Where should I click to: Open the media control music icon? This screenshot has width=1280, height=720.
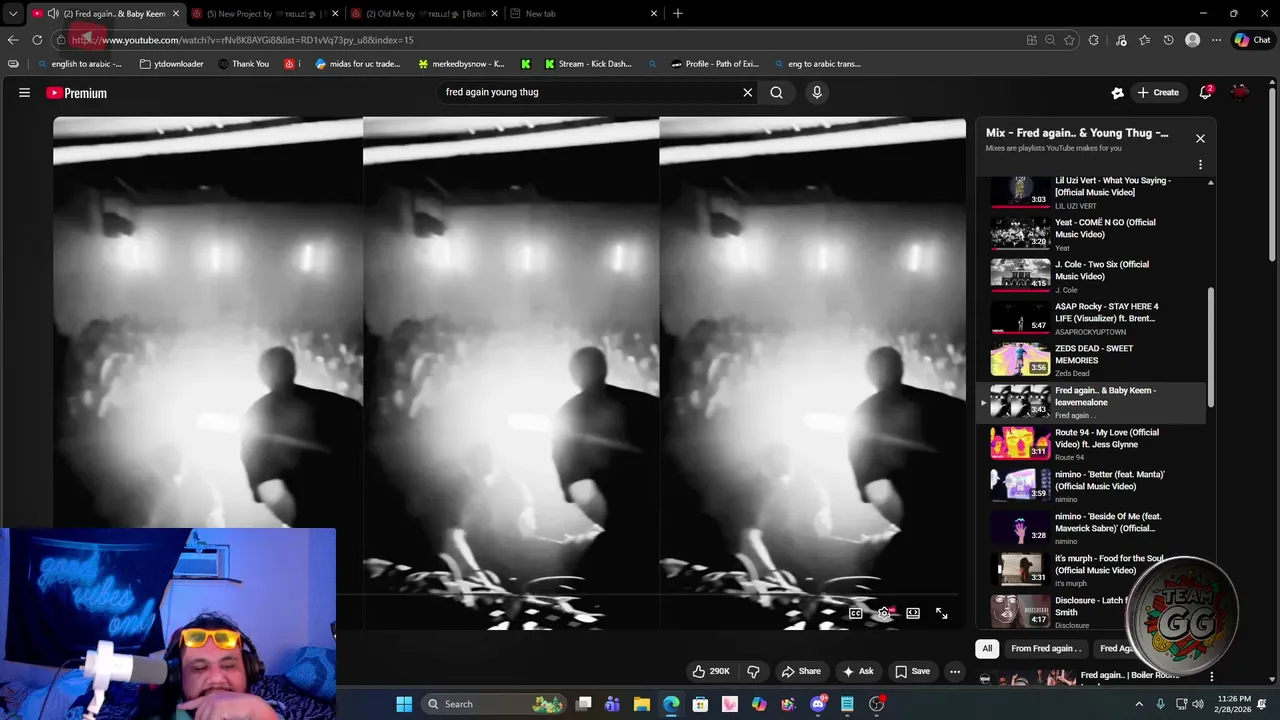pos(1120,40)
